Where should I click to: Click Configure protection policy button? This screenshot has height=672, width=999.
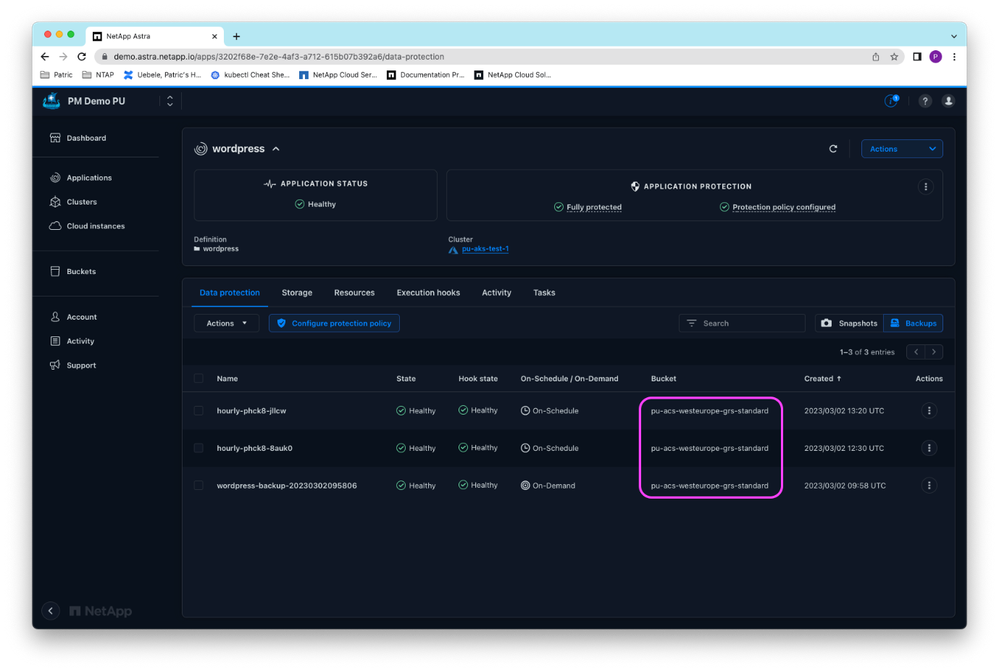pos(334,323)
